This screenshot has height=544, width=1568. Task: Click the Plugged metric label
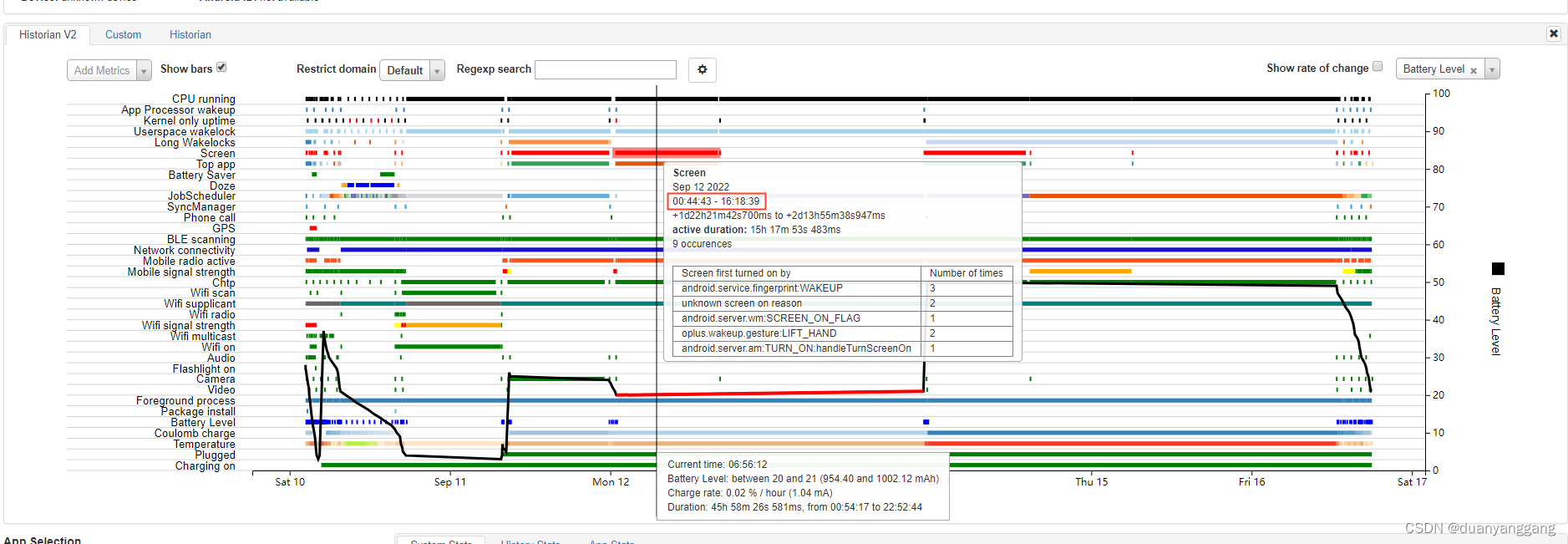pyautogui.click(x=216, y=455)
